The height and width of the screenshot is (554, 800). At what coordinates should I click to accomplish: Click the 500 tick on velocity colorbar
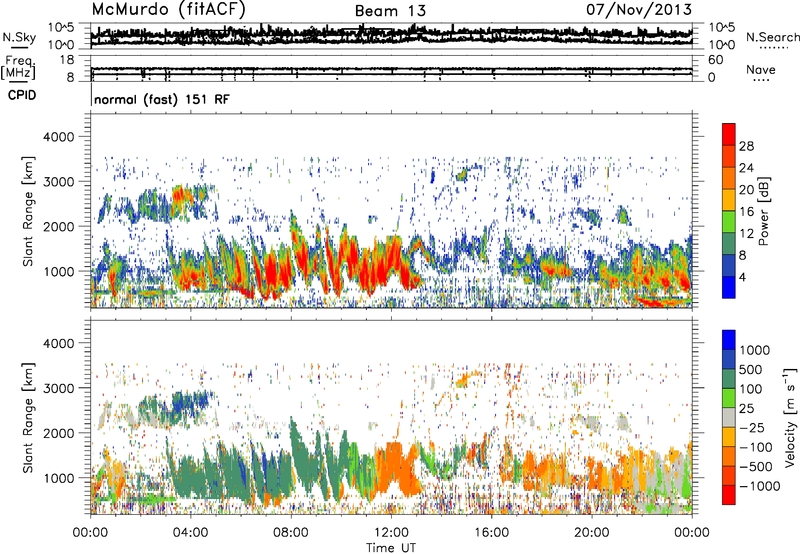tap(751, 369)
